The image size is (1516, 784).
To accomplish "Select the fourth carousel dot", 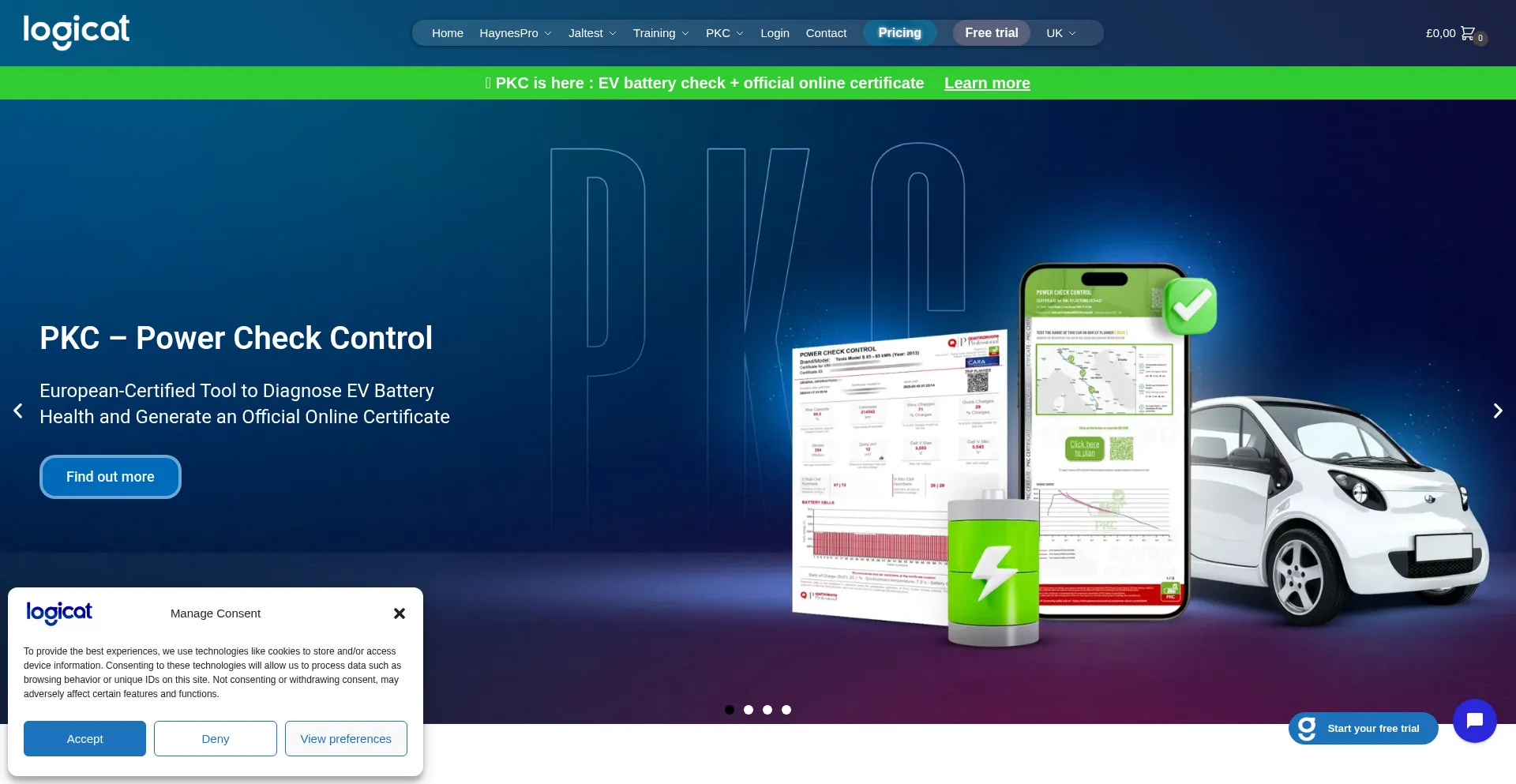I will pyautogui.click(x=786, y=710).
